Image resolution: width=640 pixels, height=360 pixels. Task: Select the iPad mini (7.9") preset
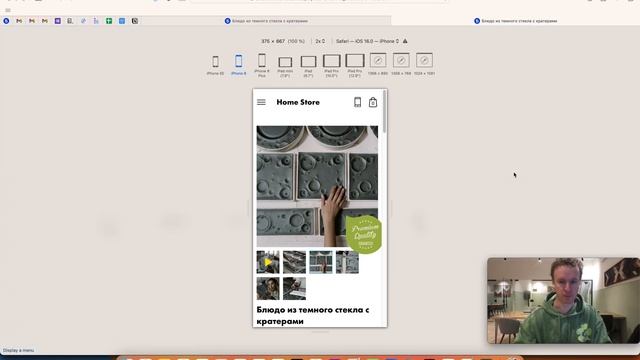click(x=285, y=66)
